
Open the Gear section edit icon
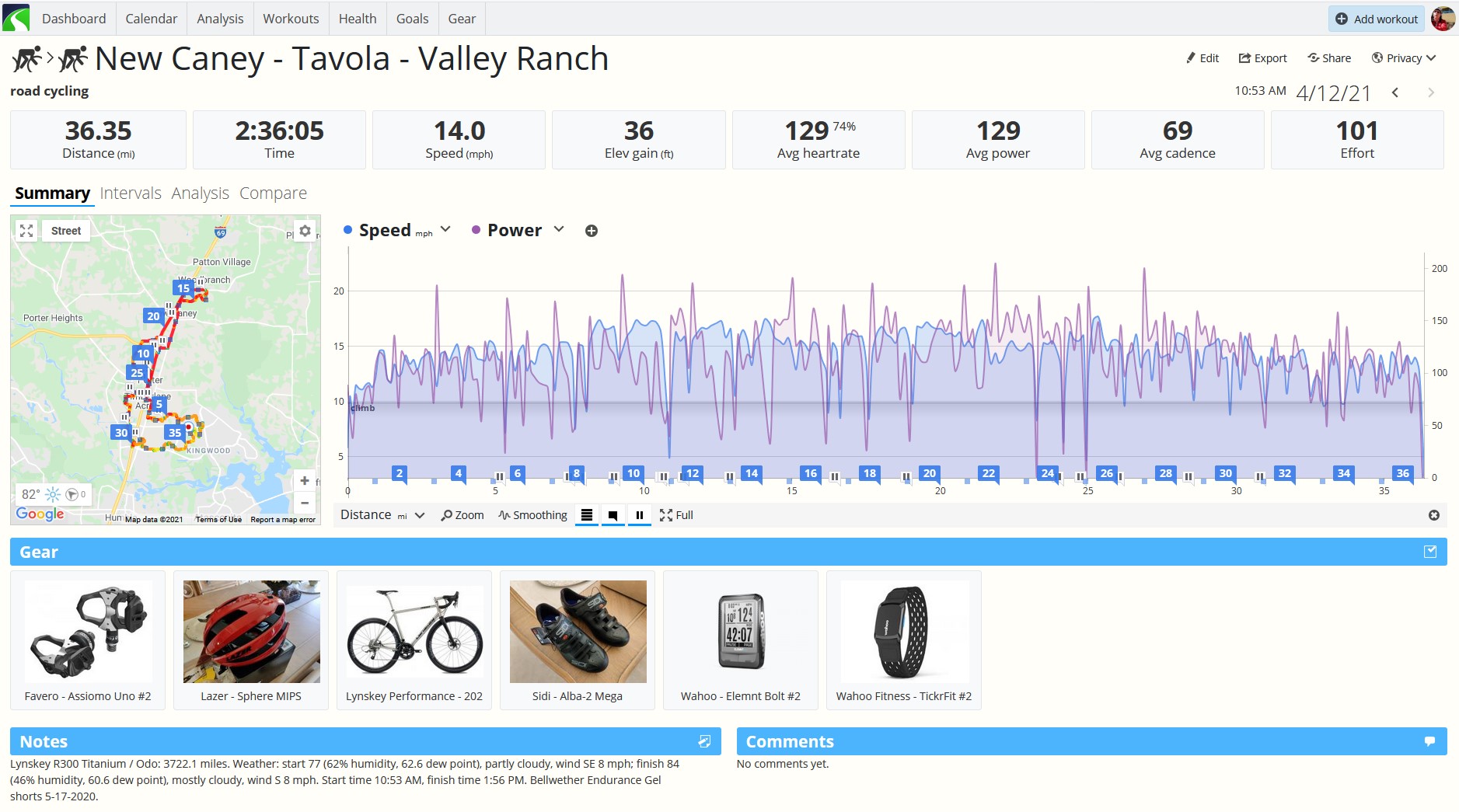(1430, 552)
